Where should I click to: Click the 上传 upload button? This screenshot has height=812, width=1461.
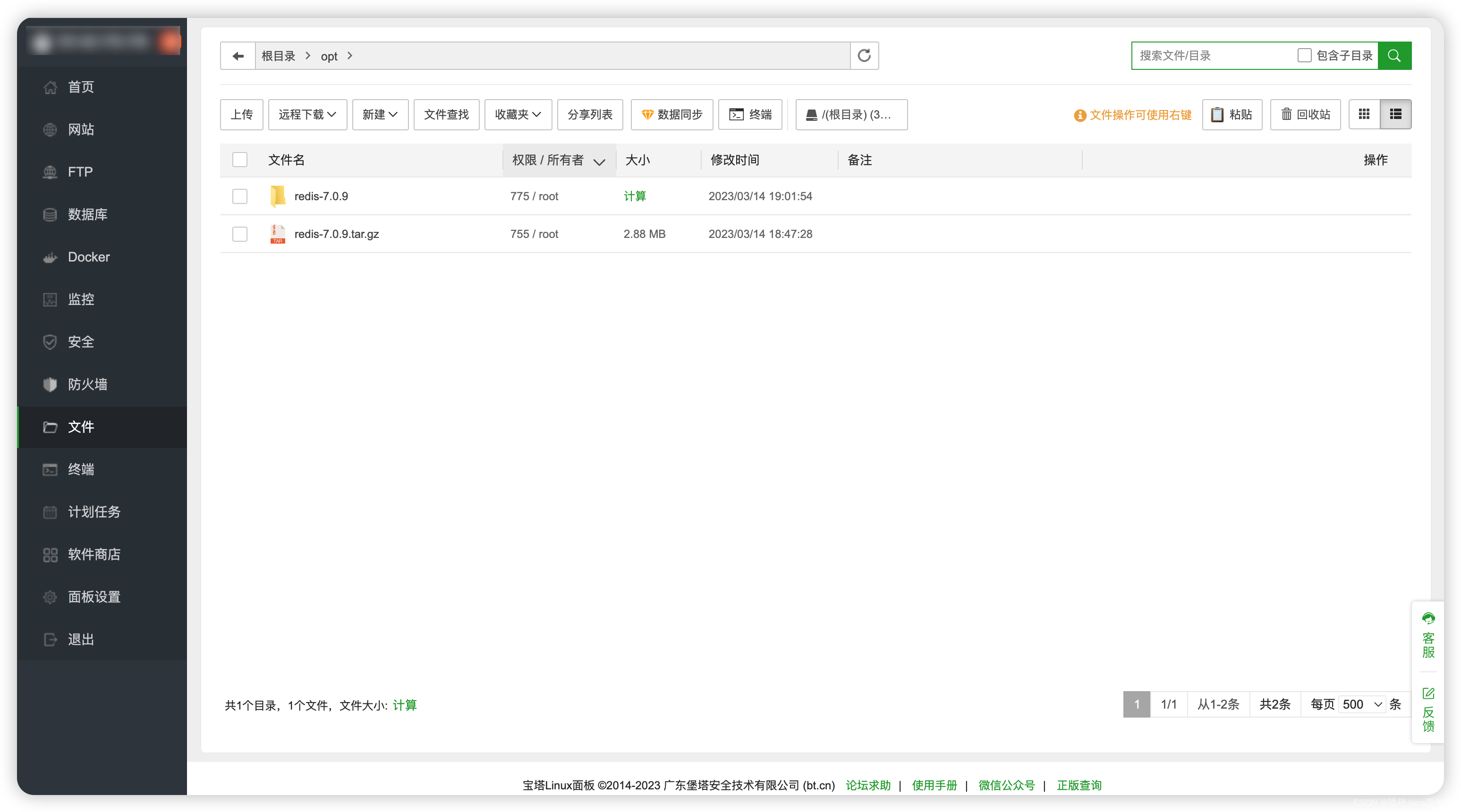point(242,115)
